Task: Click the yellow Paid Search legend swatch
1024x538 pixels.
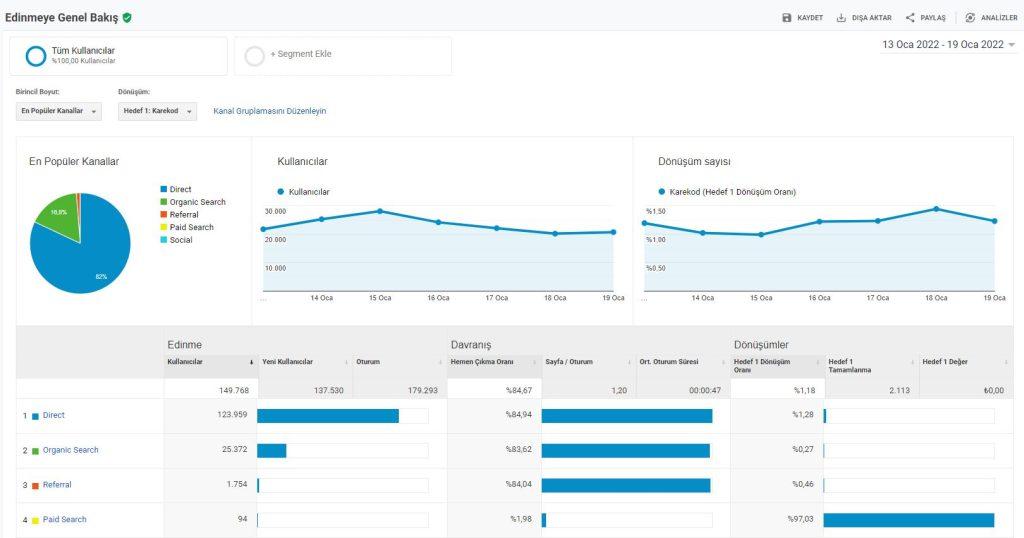Action: (164, 227)
